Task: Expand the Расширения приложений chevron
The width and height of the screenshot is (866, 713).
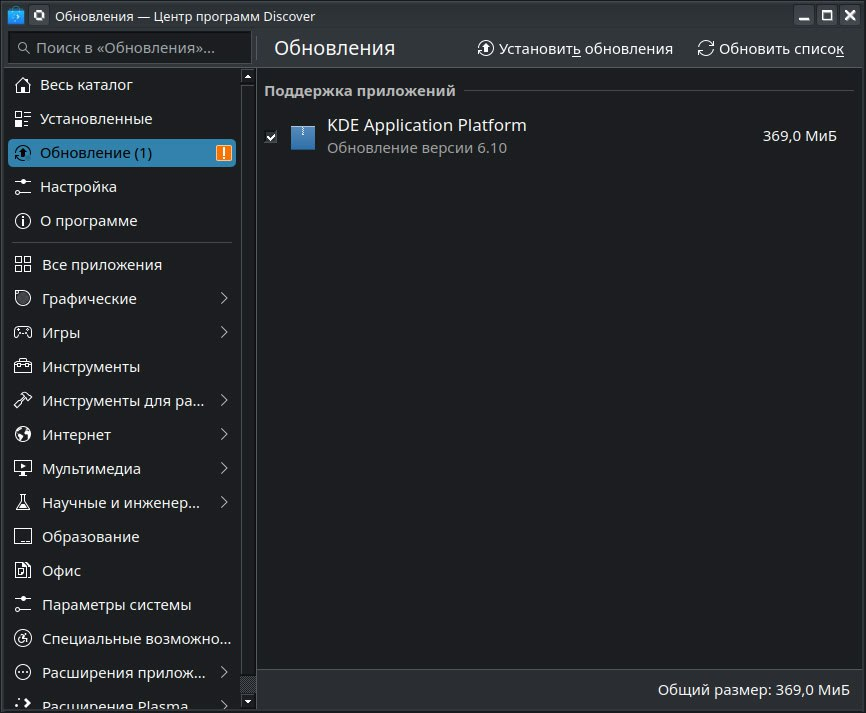Action: pos(224,672)
